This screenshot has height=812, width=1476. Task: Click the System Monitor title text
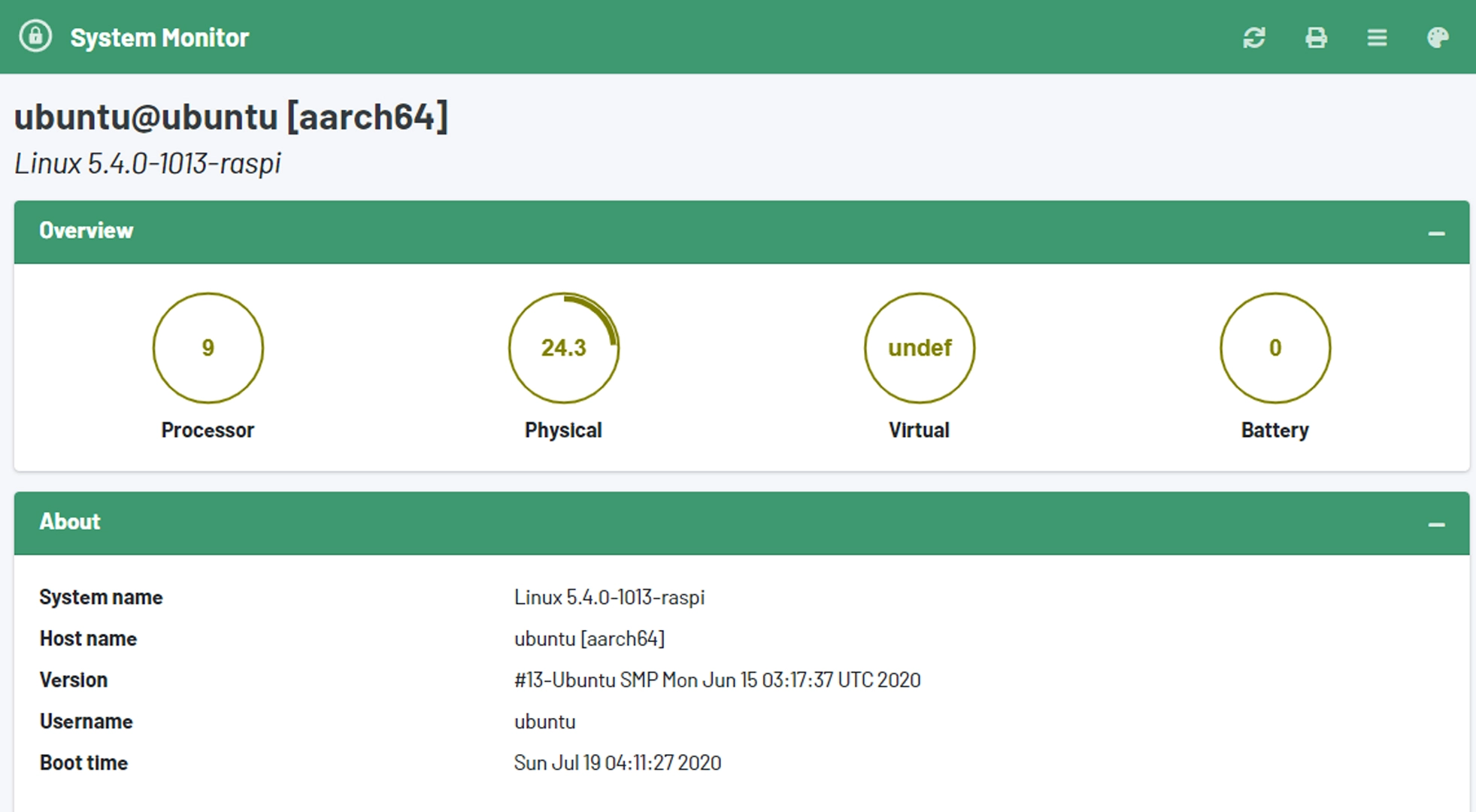pos(159,38)
